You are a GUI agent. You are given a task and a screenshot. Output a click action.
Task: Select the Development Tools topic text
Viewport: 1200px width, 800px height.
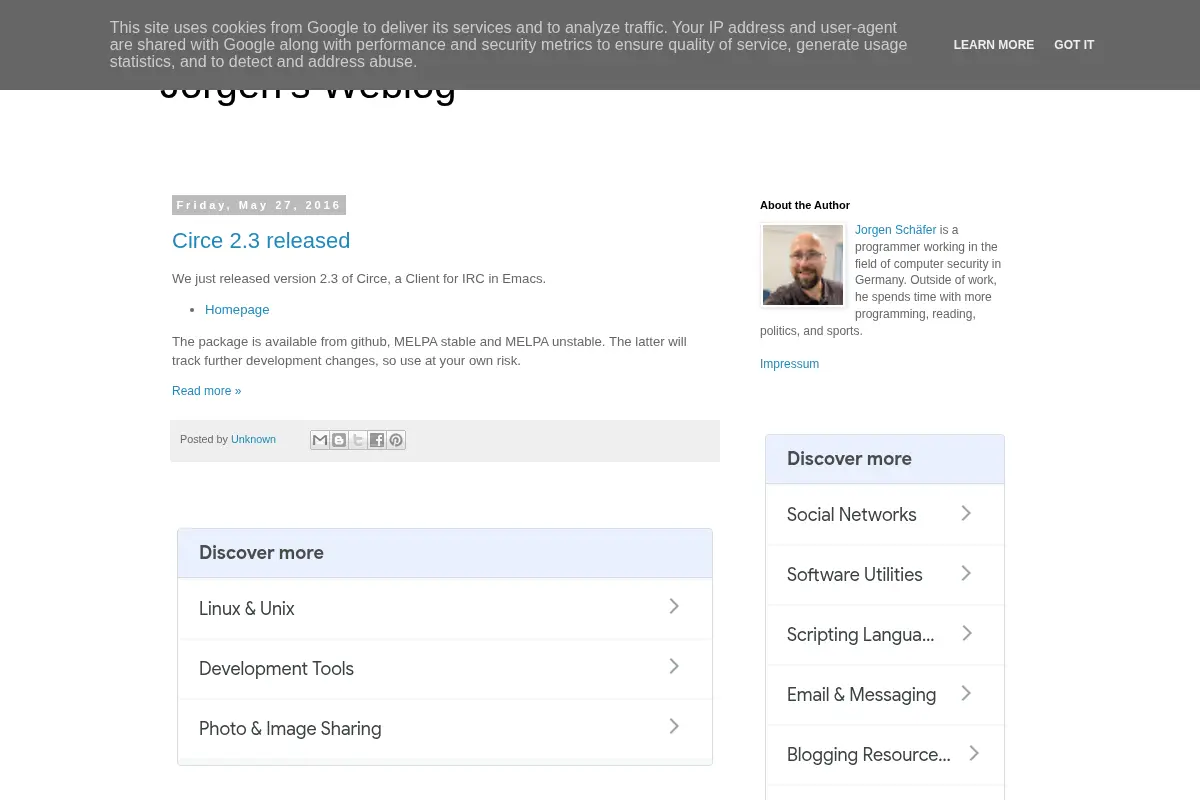point(276,669)
